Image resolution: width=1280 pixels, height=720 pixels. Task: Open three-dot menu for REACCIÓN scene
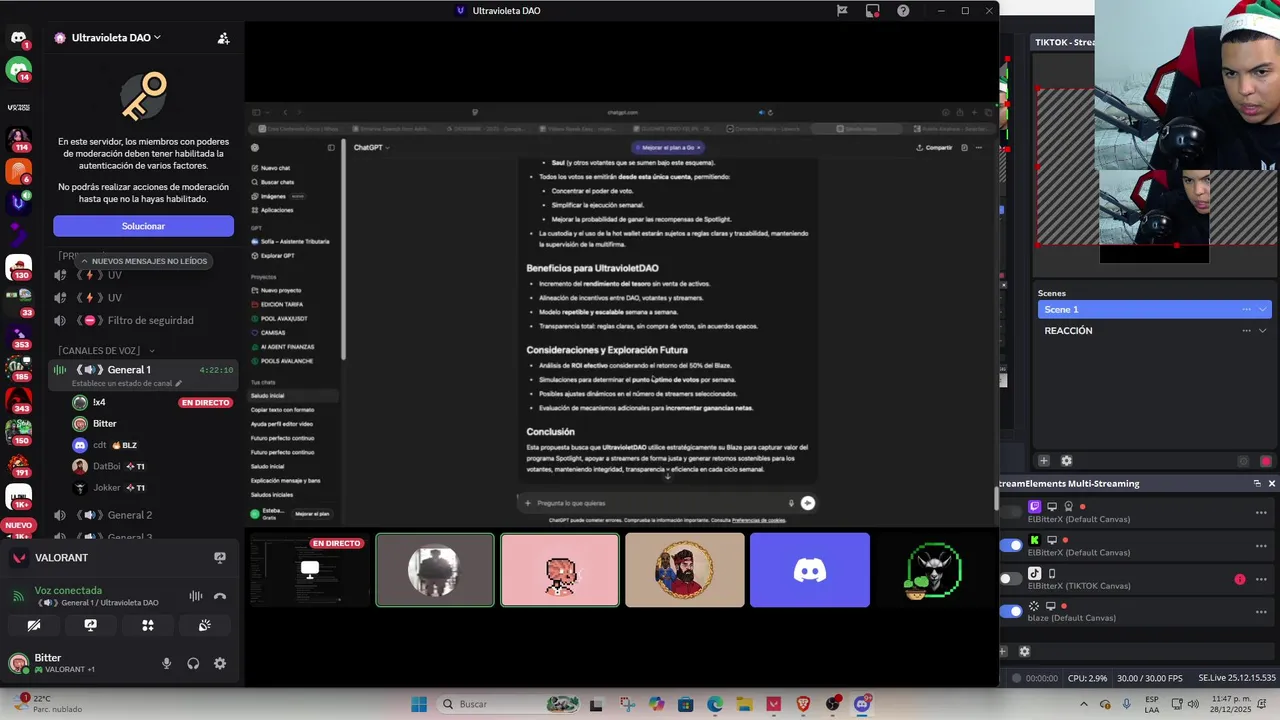1246,330
